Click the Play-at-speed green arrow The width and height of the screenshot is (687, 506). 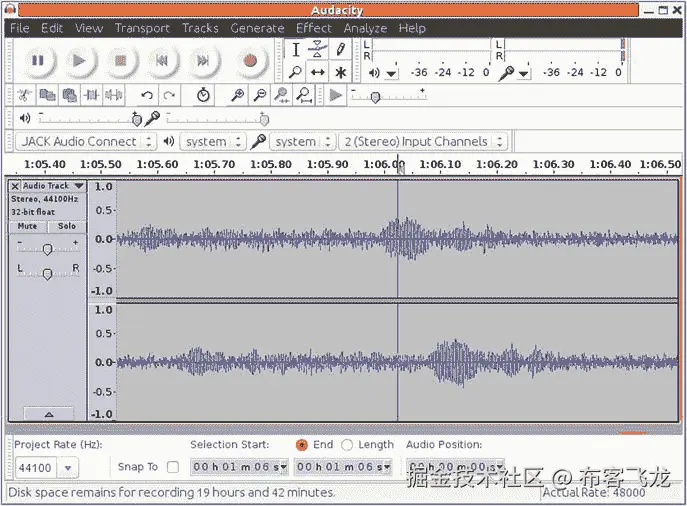pos(336,95)
